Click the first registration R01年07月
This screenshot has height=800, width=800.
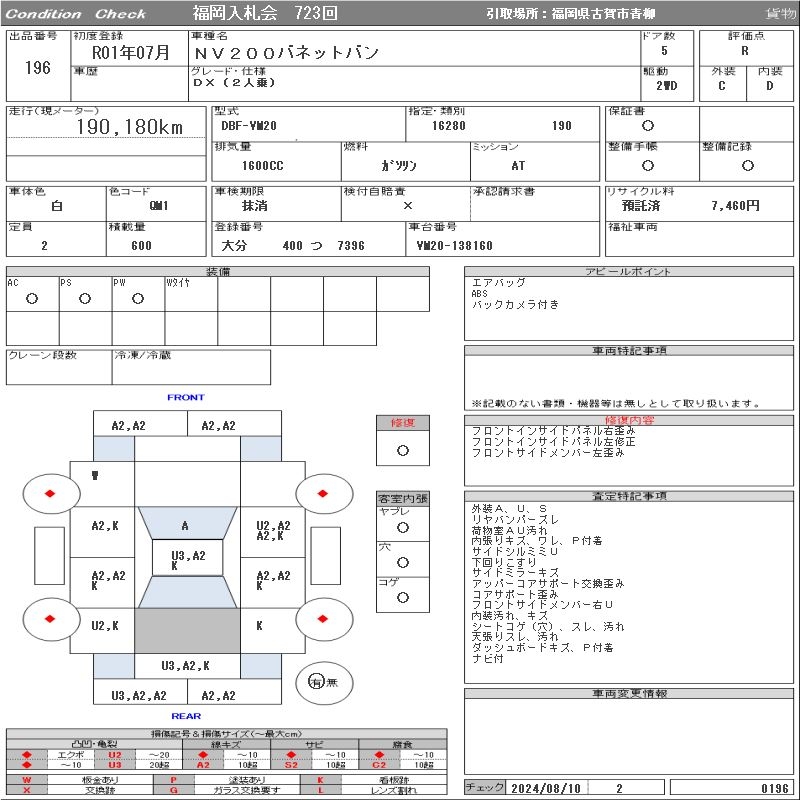[x=131, y=52]
